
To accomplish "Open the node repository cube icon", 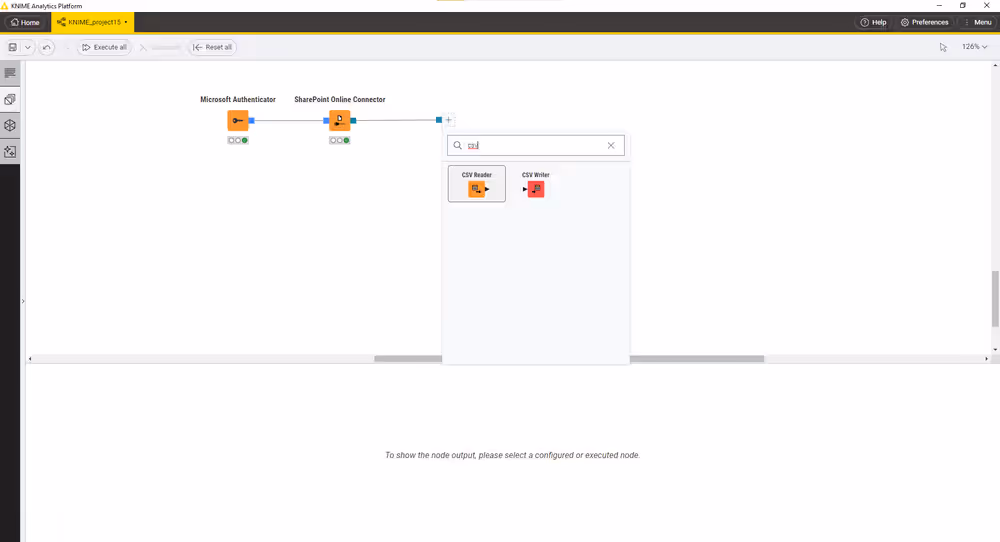I will coord(10,126).
